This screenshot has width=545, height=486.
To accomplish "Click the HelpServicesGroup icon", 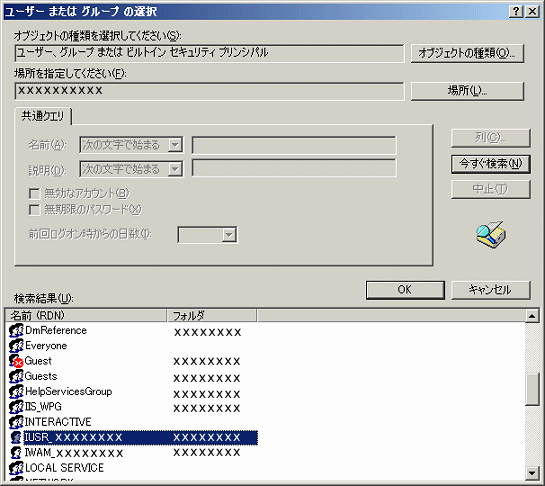I will click(x=16, y=392).
